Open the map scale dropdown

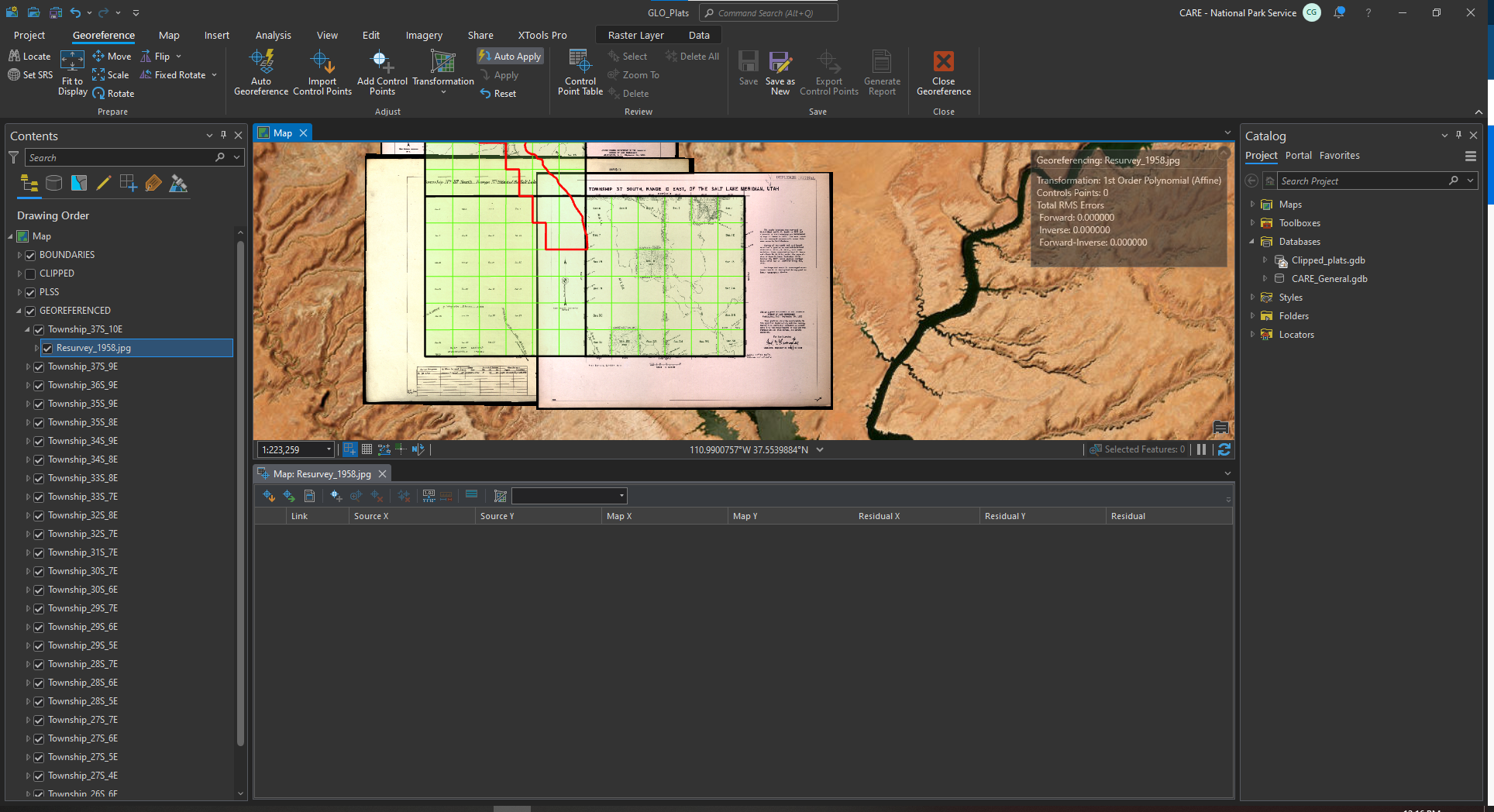point(329,449)
